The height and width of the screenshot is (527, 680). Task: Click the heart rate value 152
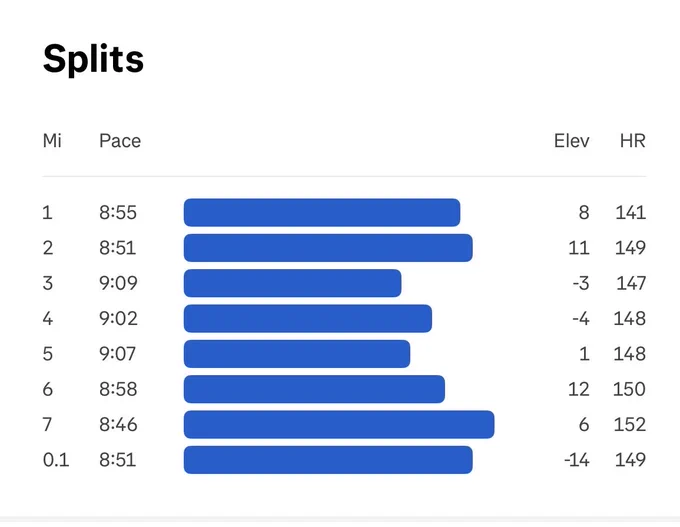tap(630, 424)
